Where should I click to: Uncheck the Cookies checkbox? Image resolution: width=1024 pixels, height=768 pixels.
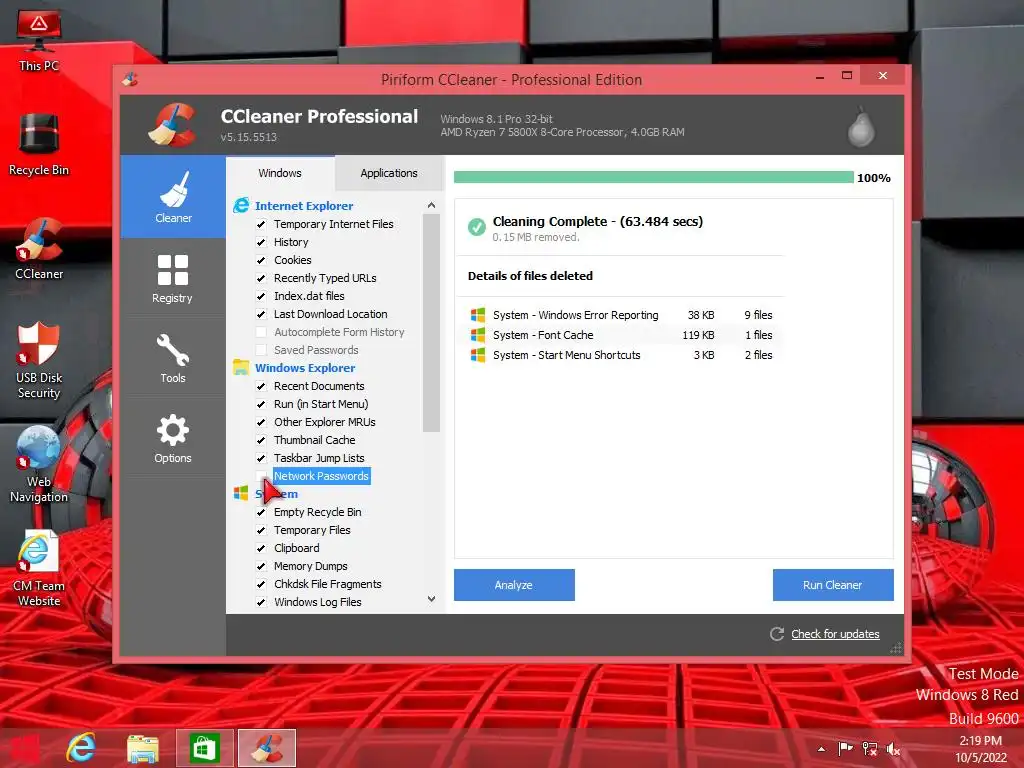point(261,260)
